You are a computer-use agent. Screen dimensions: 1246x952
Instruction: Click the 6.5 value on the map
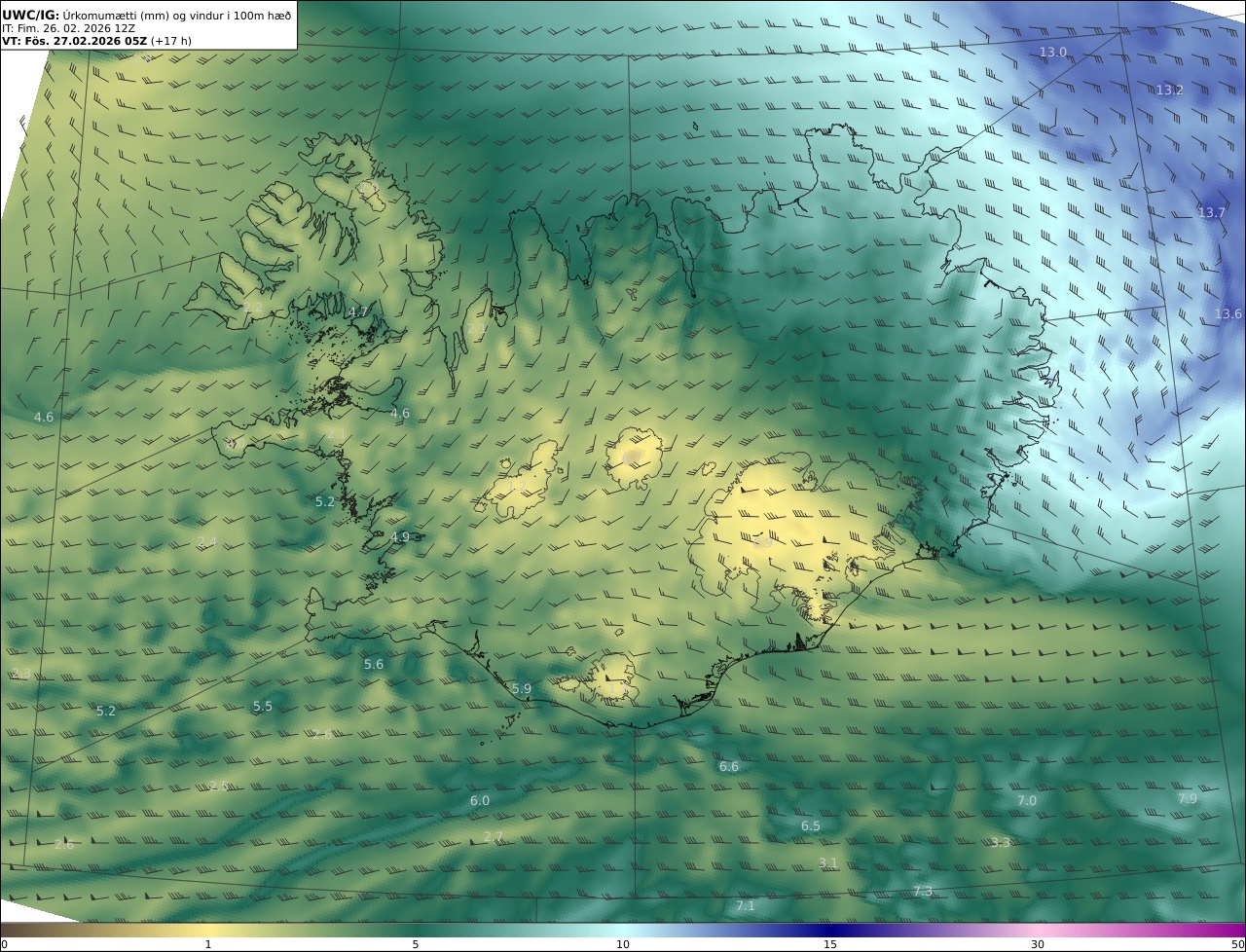click(x=811, y=825)
